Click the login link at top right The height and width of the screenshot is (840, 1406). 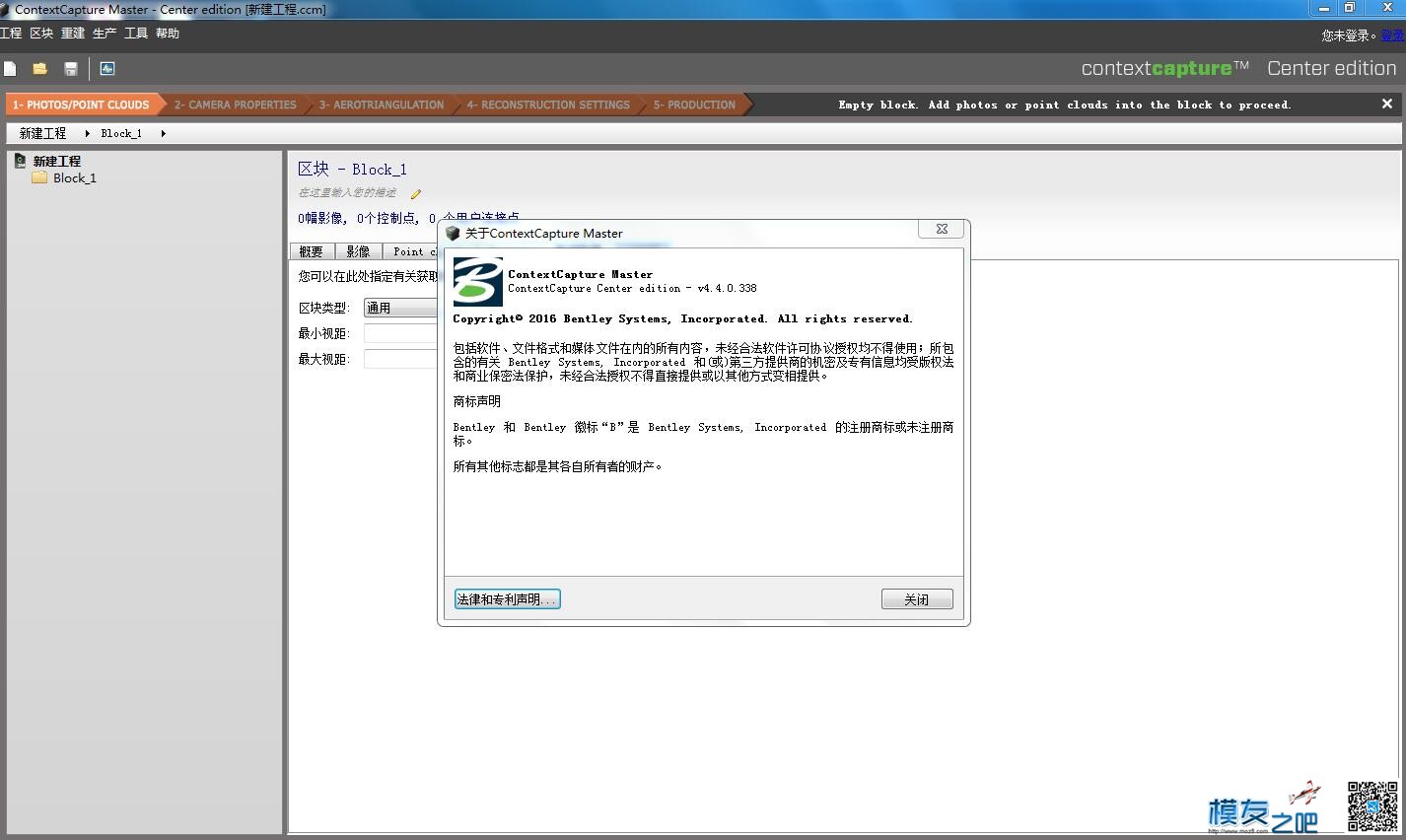1393,35
